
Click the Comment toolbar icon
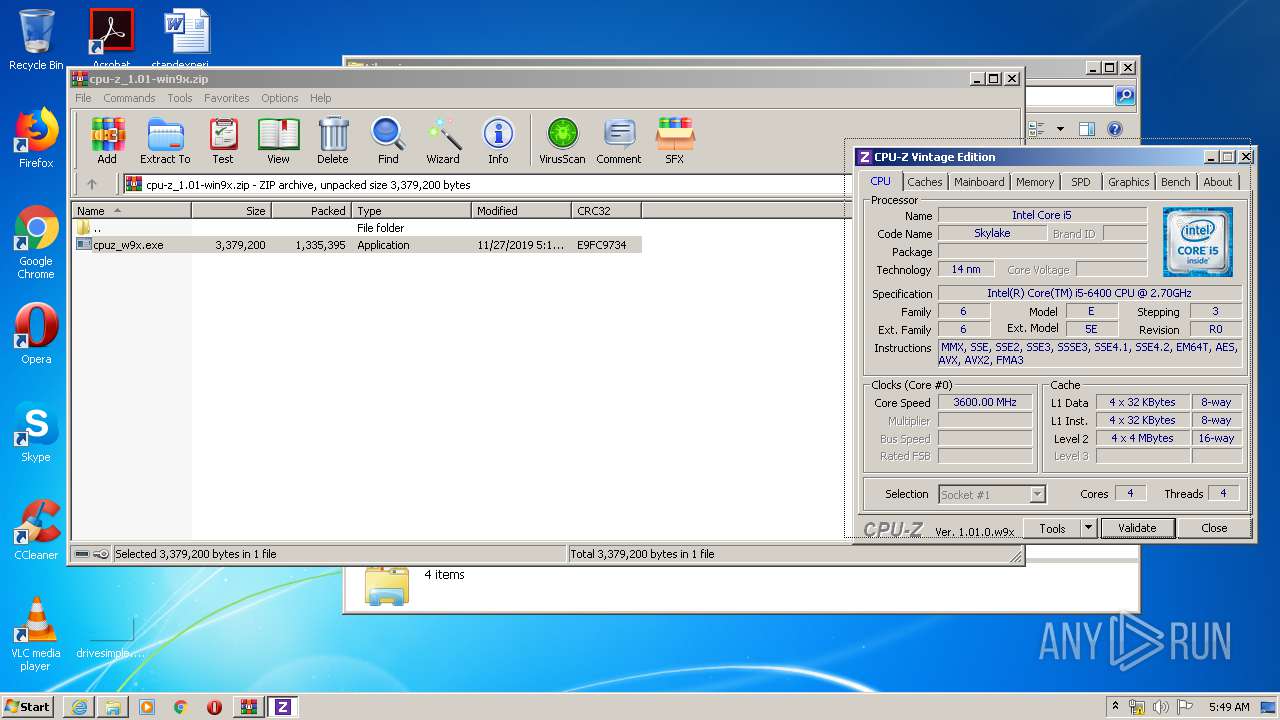(x=619, y=140)
